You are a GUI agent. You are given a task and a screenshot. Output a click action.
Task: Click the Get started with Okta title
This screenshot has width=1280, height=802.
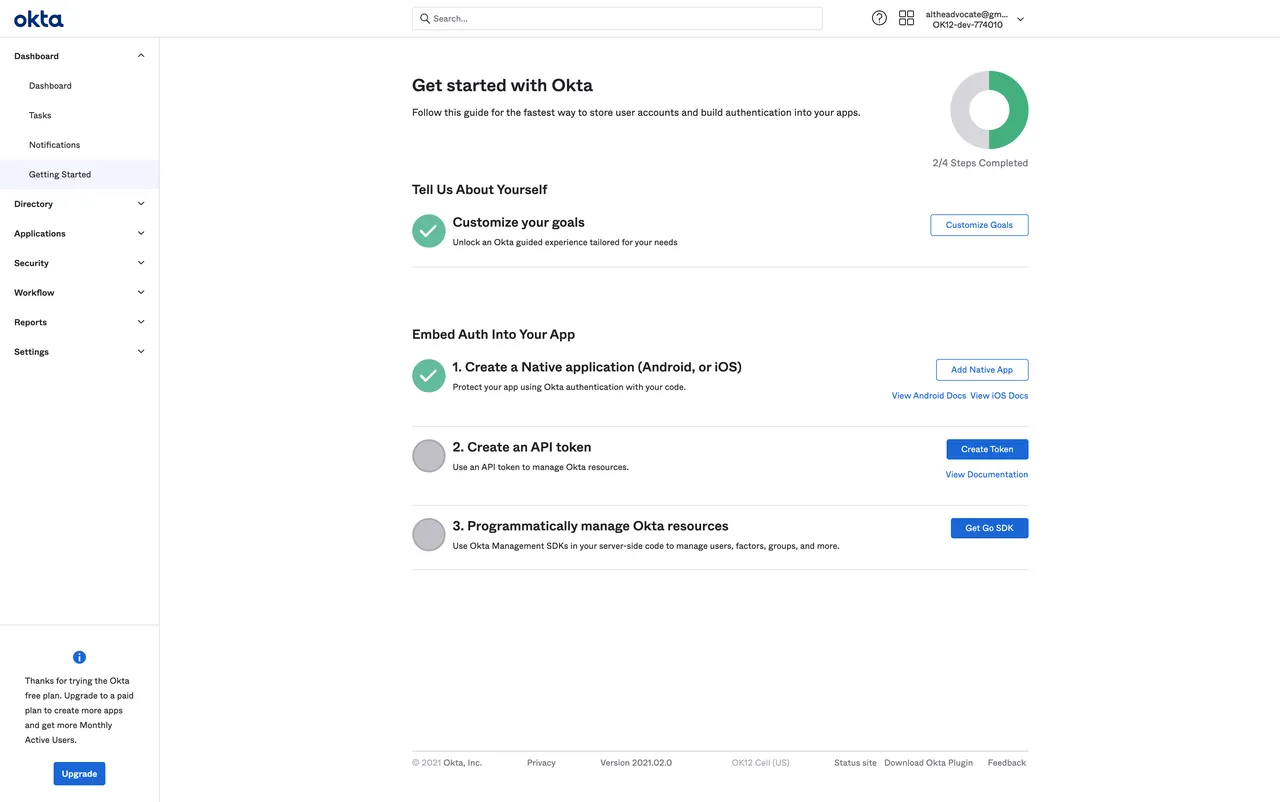point(502,85)
